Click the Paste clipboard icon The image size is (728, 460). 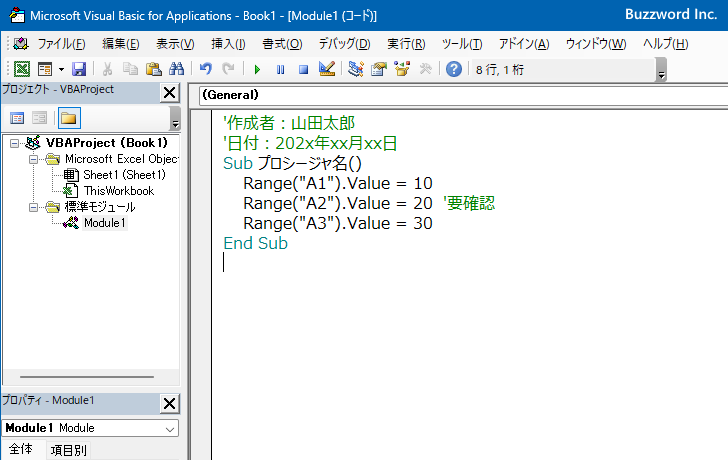[153, 69]
